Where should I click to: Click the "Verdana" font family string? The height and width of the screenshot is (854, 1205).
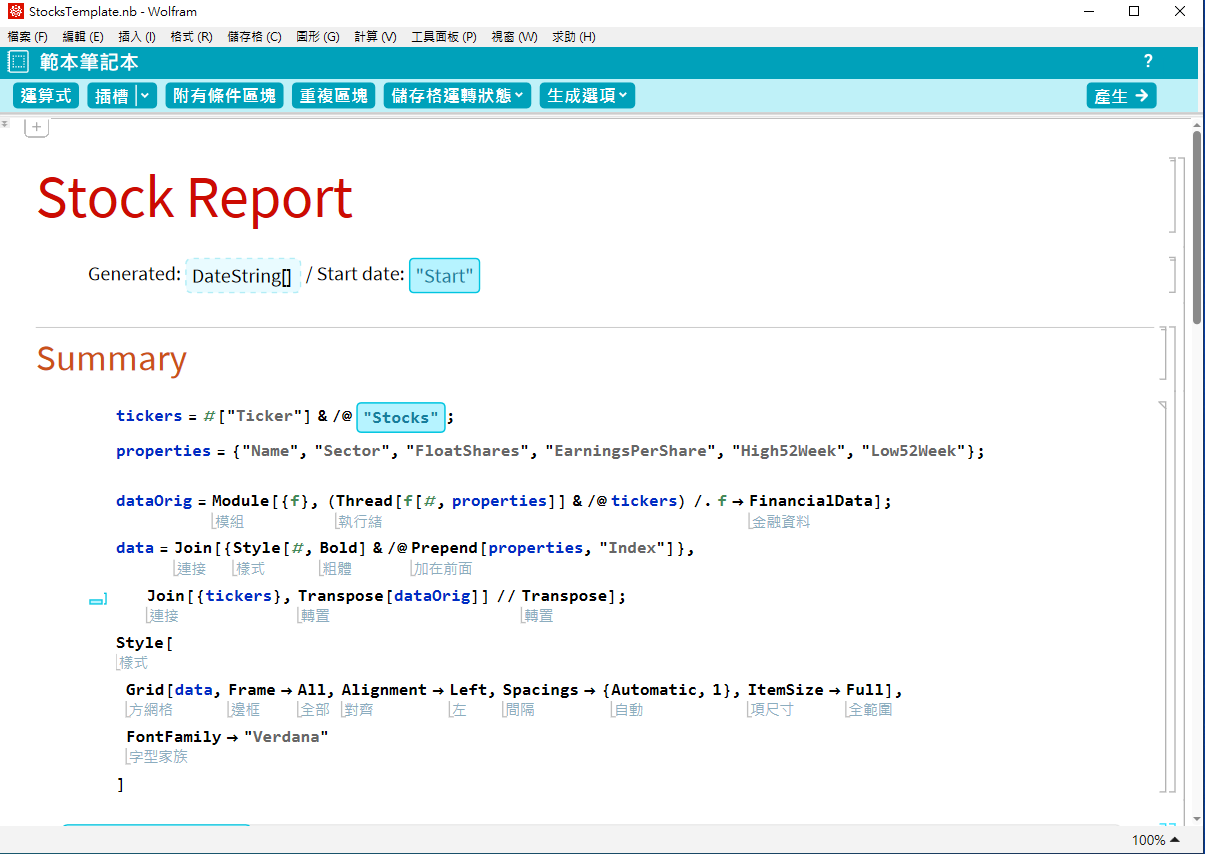[286, 737]
